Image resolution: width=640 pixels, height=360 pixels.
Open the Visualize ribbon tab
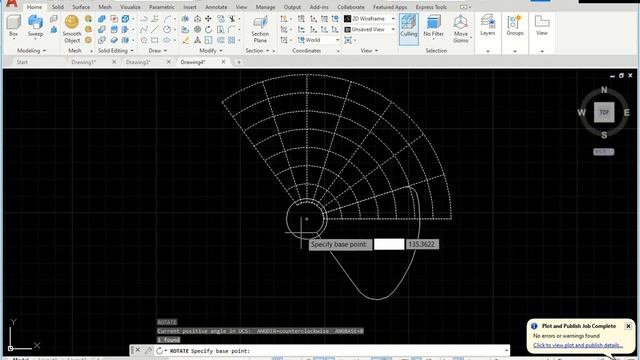pyautogui.click(x=130, y=7)
